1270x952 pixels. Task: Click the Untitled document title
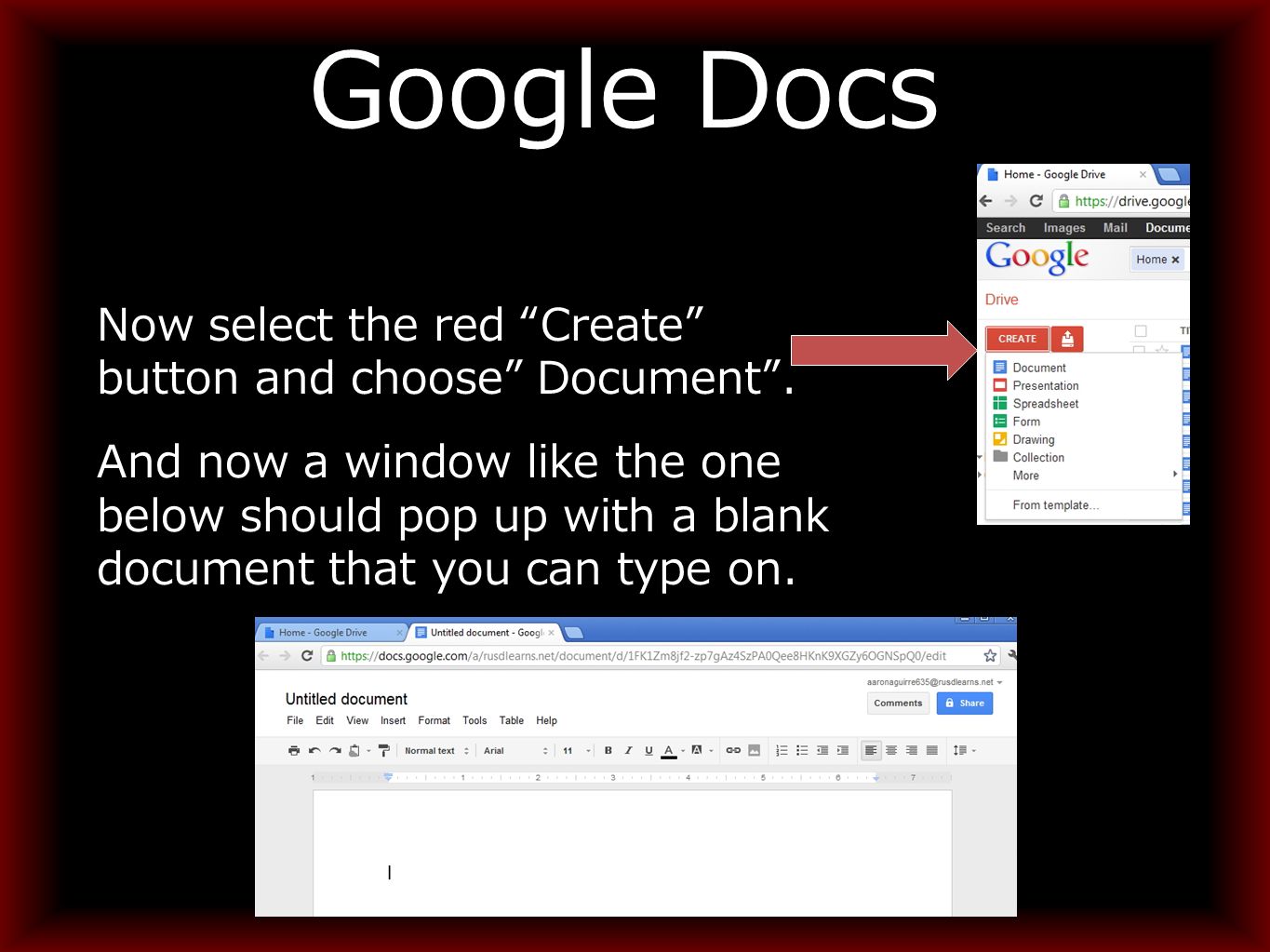[346, 699]
